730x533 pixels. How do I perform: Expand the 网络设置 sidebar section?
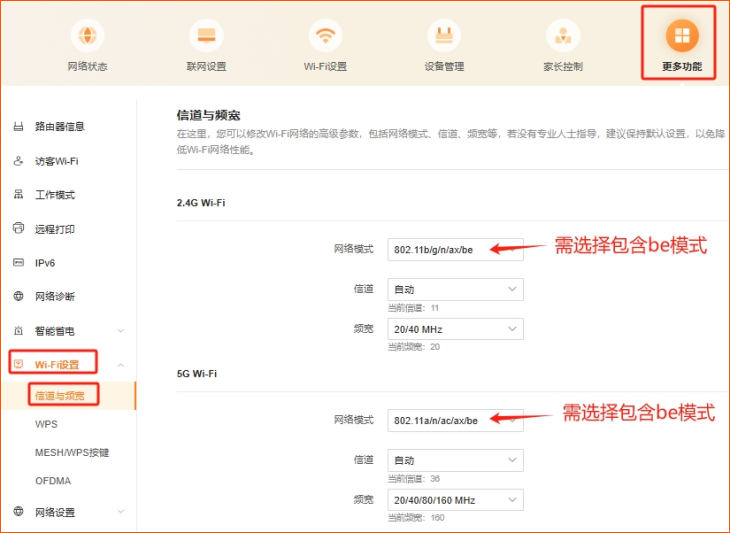pyautogui.click(x=120, y=512)
